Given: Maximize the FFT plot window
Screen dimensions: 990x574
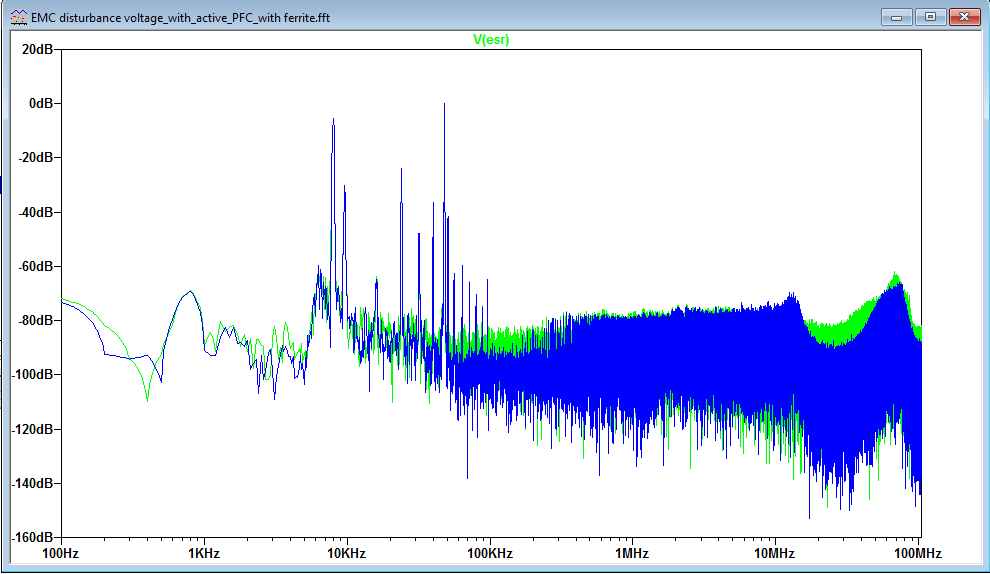Looking at the screenshot, I should pyautogui.click(x=930, y=17).
